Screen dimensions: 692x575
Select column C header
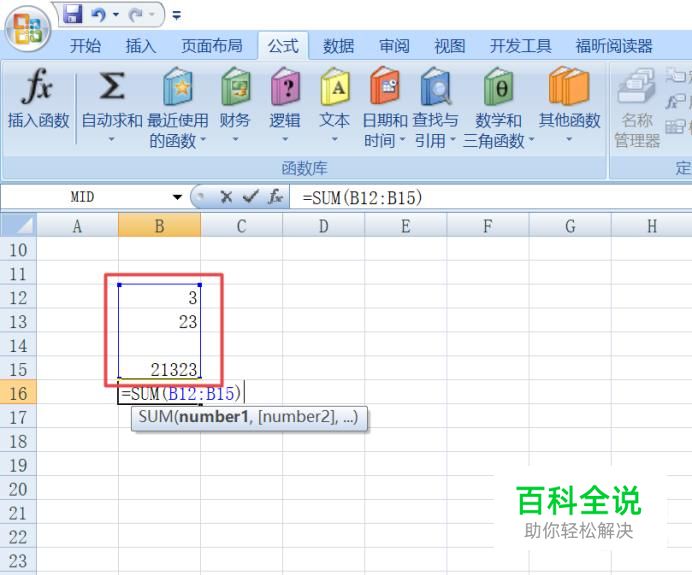coord(241,226)
